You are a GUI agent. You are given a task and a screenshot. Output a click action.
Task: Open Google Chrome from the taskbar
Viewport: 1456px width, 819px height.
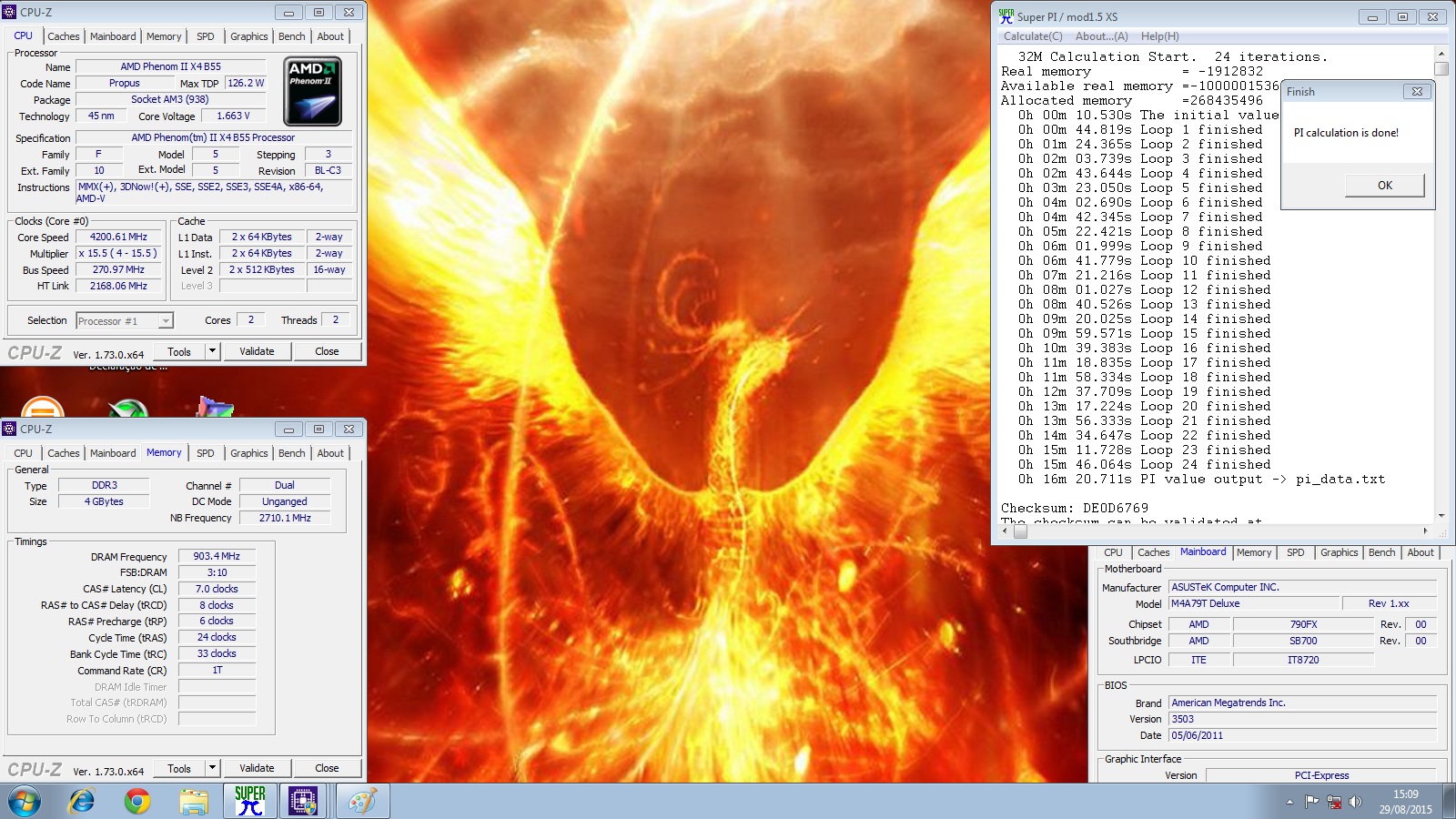(137, 801)
